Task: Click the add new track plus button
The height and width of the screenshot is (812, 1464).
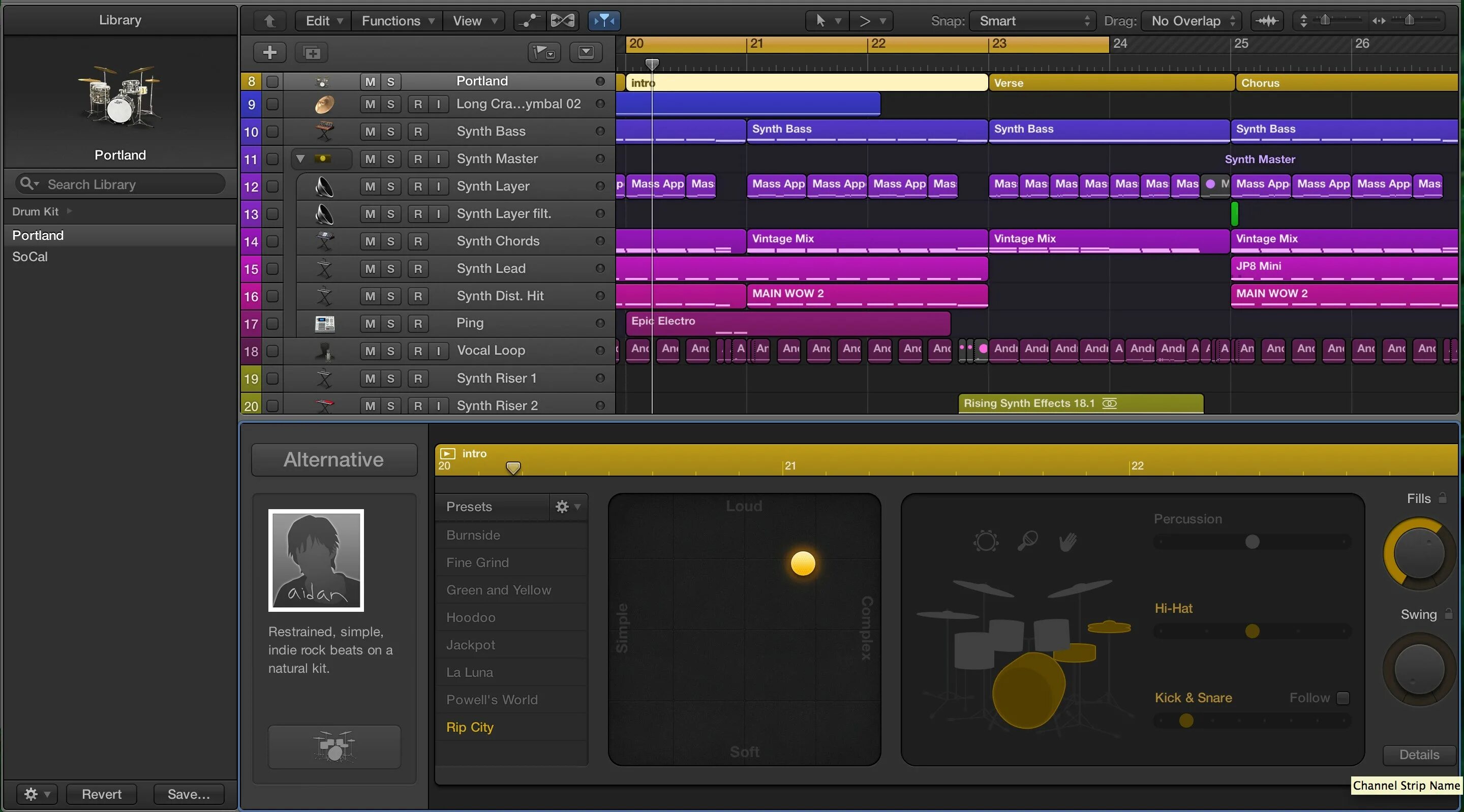Action: pyautogui.click(x=269, y=52)
